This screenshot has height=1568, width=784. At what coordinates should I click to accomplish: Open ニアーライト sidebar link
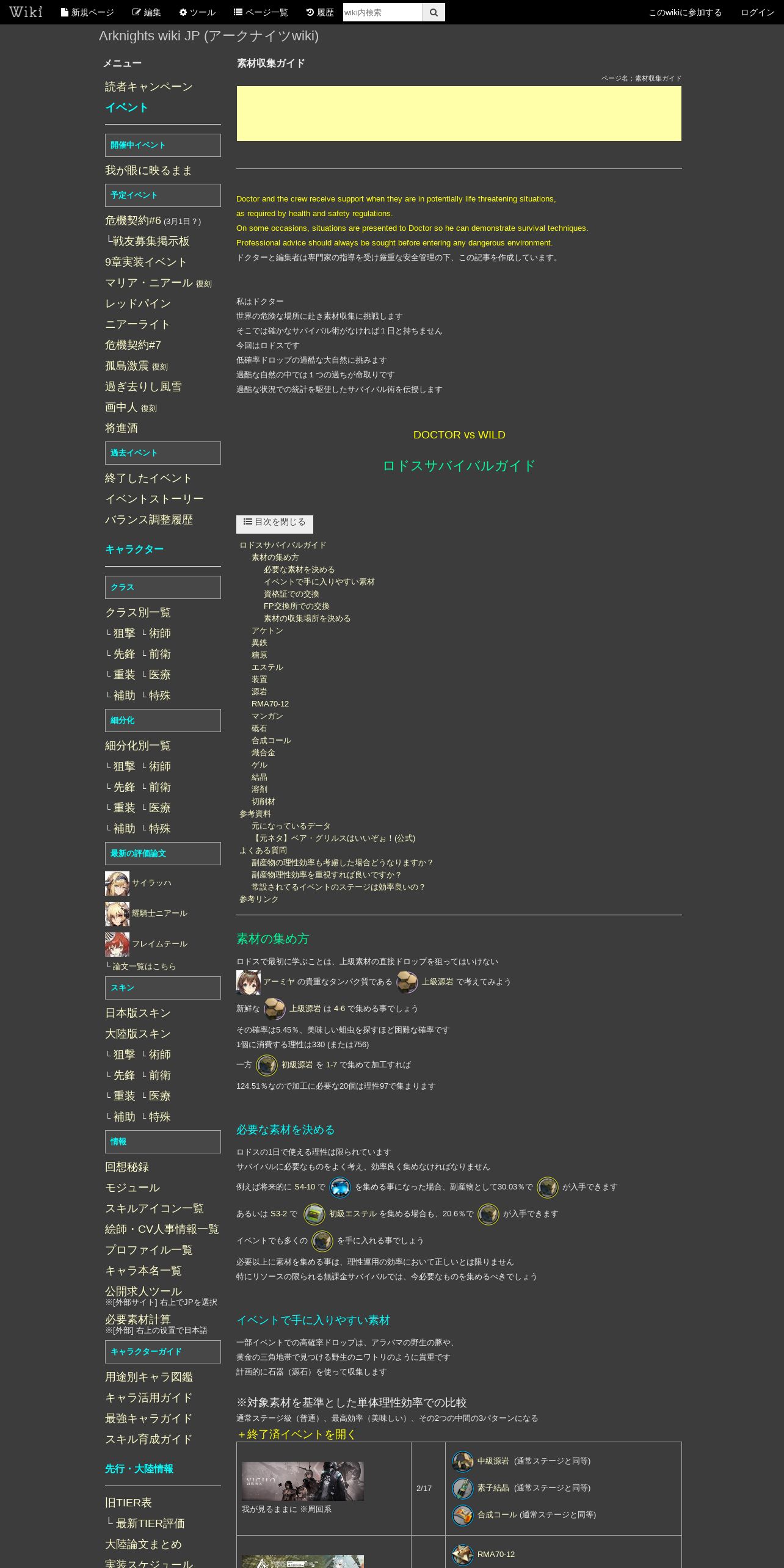pyautogui.click(x=137, y=324)
